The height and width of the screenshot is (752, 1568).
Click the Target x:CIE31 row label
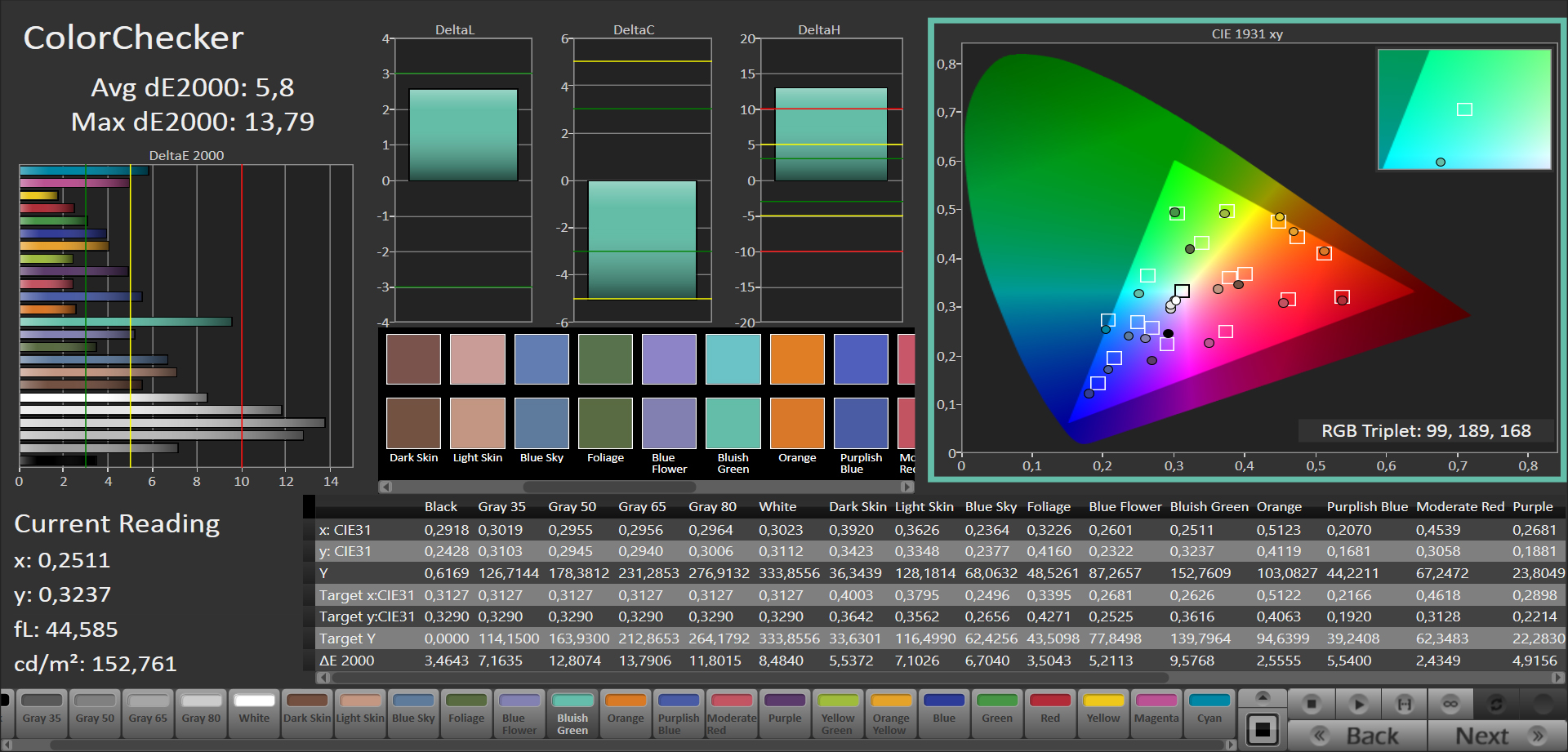pos(367,595)
